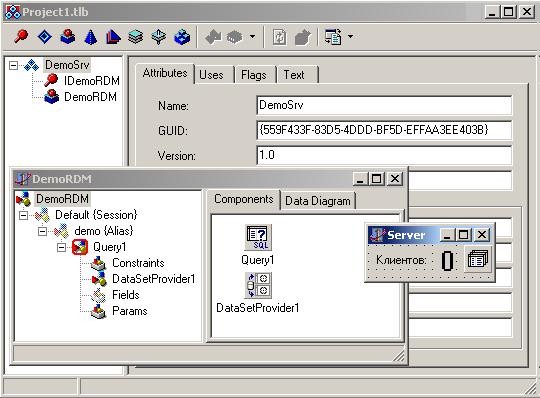The image size is (540, 398).
Task: Click the Version field showing 1.0
Action: click(384, 155)
